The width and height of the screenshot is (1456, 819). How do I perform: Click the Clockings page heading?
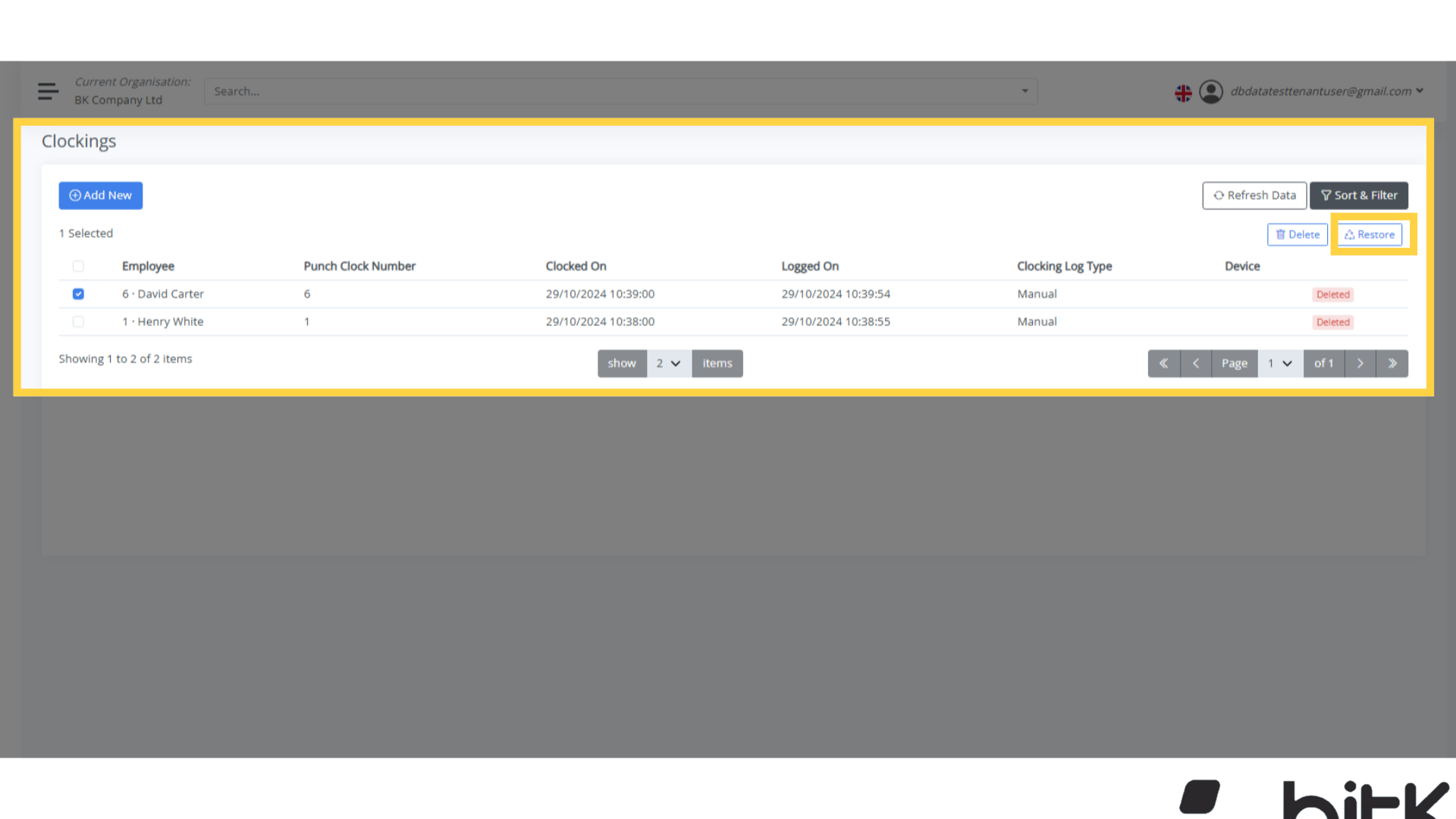point(79,141)
